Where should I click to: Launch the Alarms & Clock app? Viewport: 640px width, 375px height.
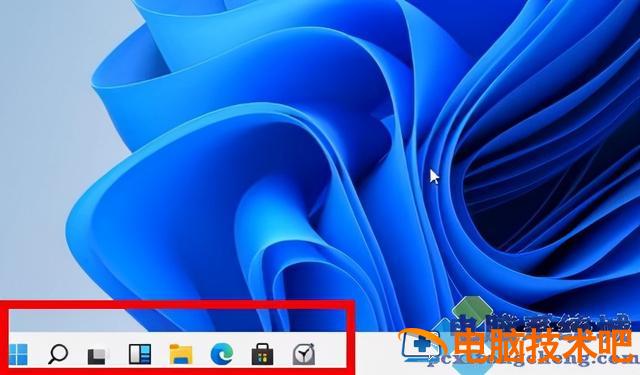coord(304,354)
